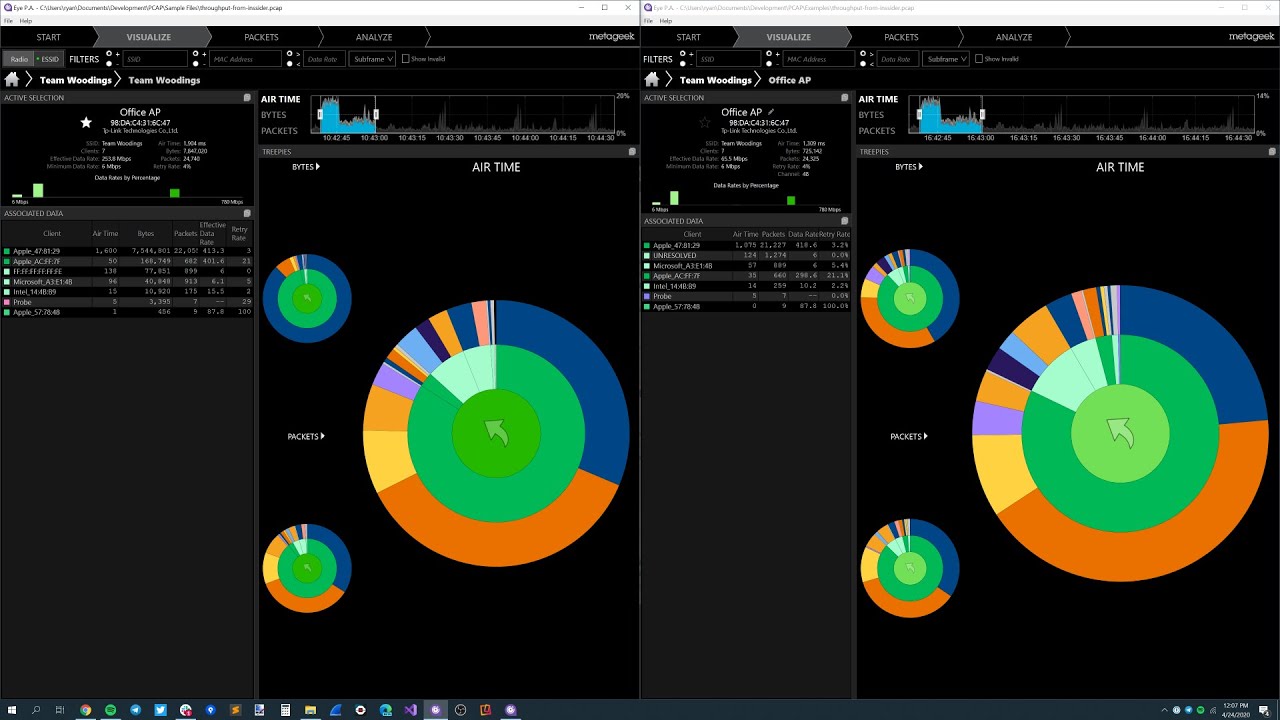Open Visual Studio from the taskbar

[x=410, y=710]
